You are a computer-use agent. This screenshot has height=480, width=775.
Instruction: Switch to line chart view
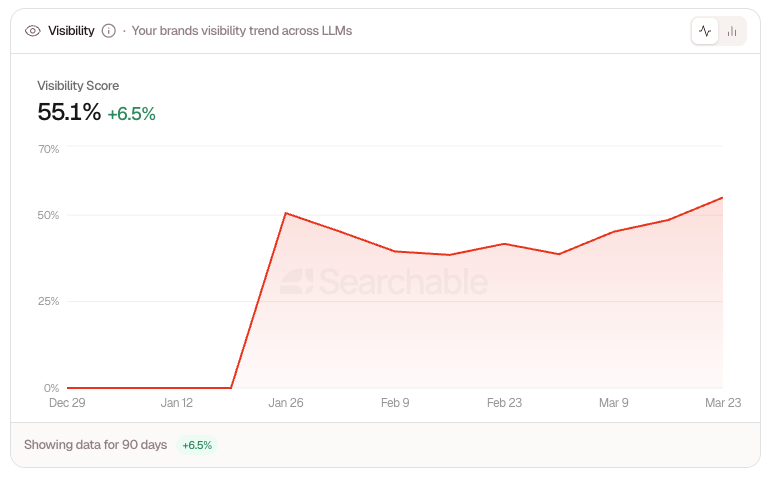pos(705,31)
